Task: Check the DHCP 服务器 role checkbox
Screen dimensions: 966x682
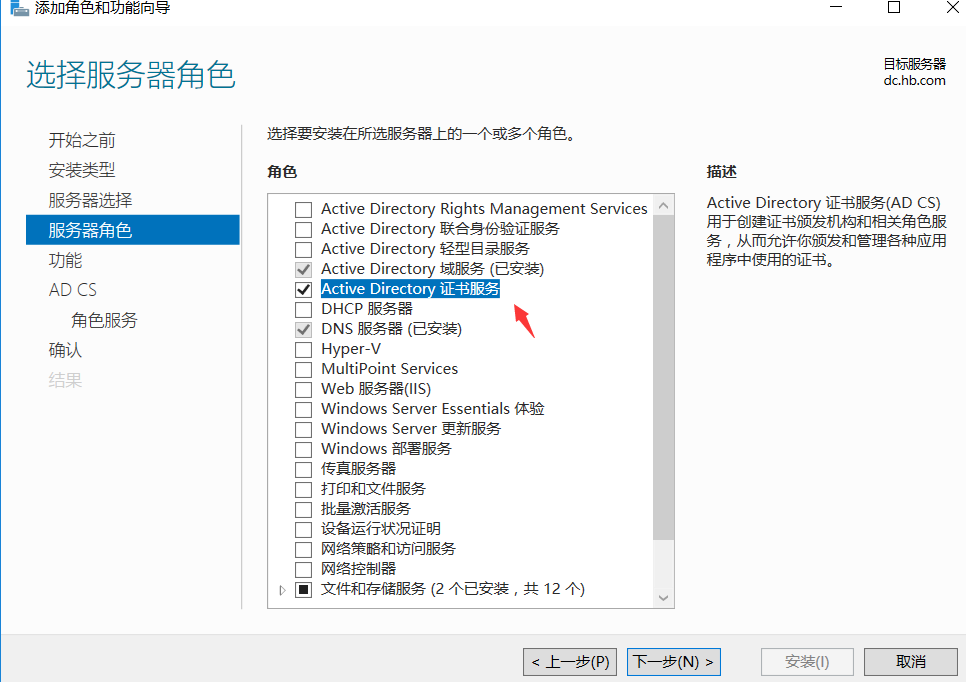Action: (303, 309)
